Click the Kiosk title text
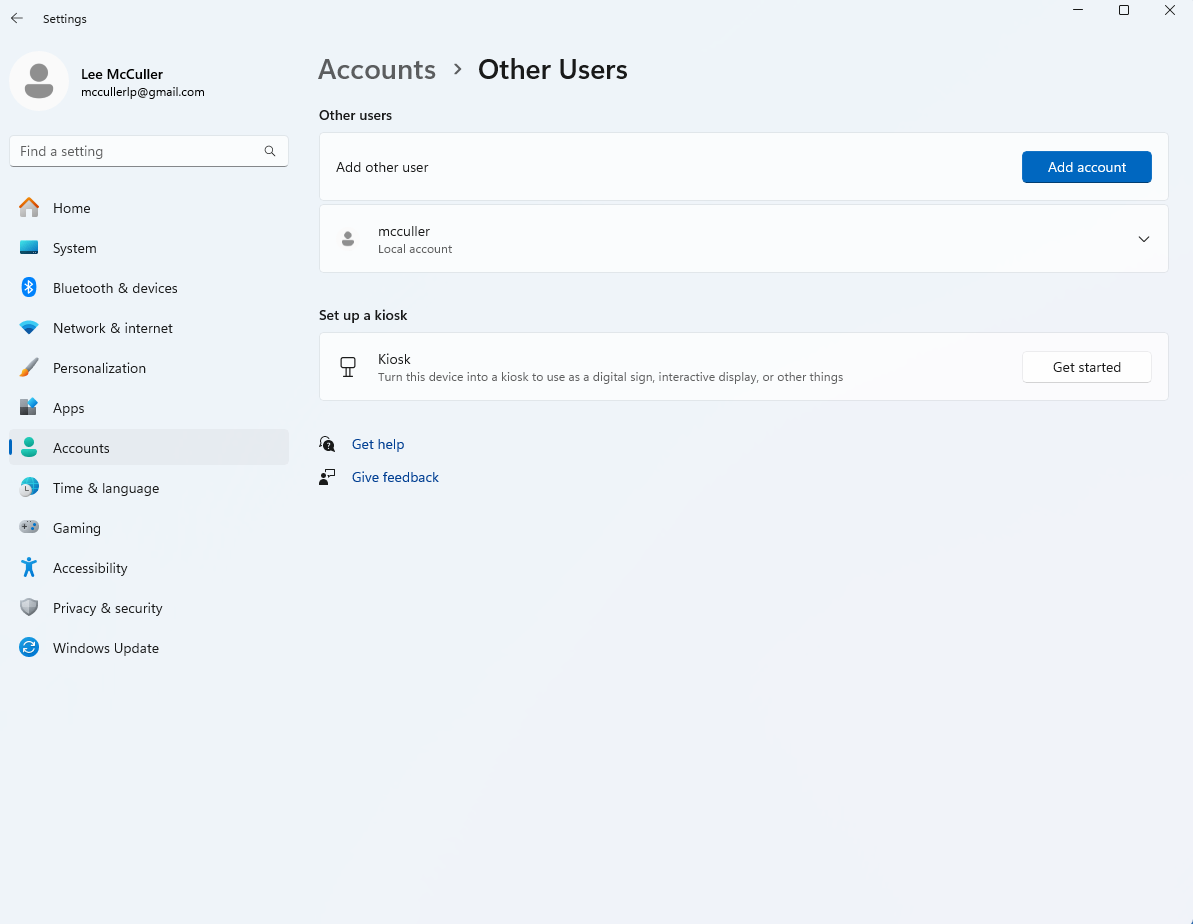The image size is (1193, 924). point(394,358)
